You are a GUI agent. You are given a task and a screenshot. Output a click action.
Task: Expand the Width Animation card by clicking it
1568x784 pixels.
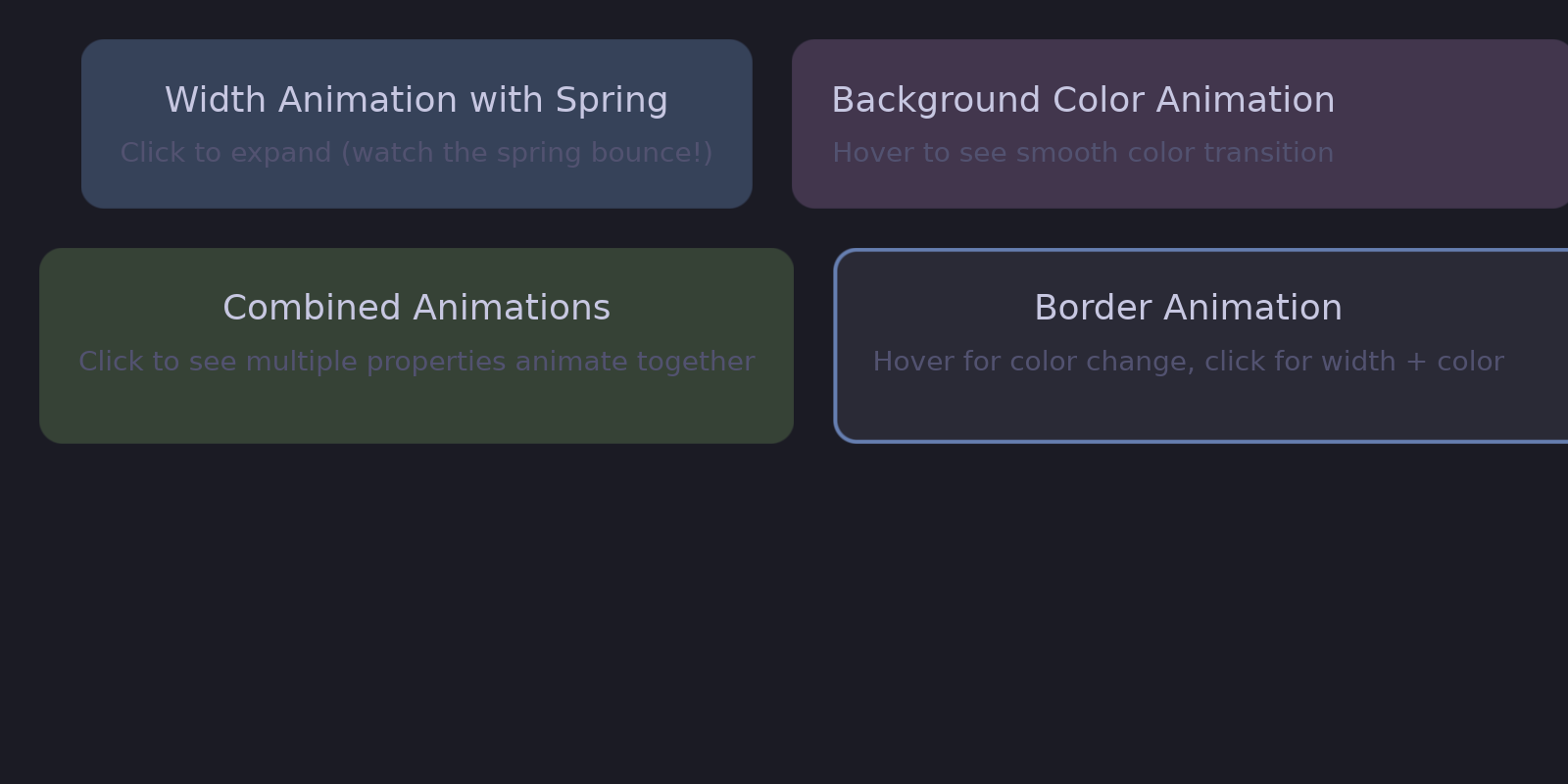coord(416,122)
